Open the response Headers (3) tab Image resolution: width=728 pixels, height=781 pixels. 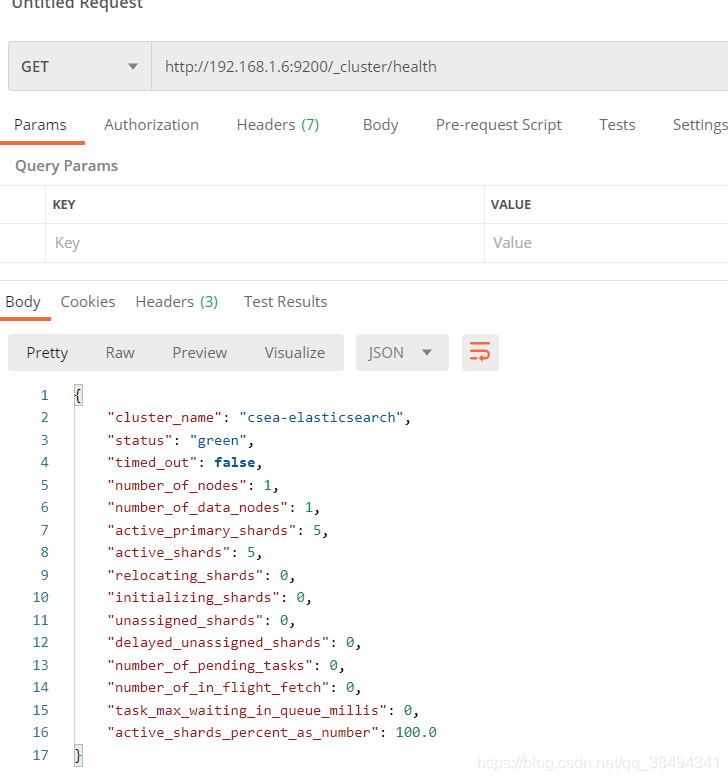tap(176, 302)
